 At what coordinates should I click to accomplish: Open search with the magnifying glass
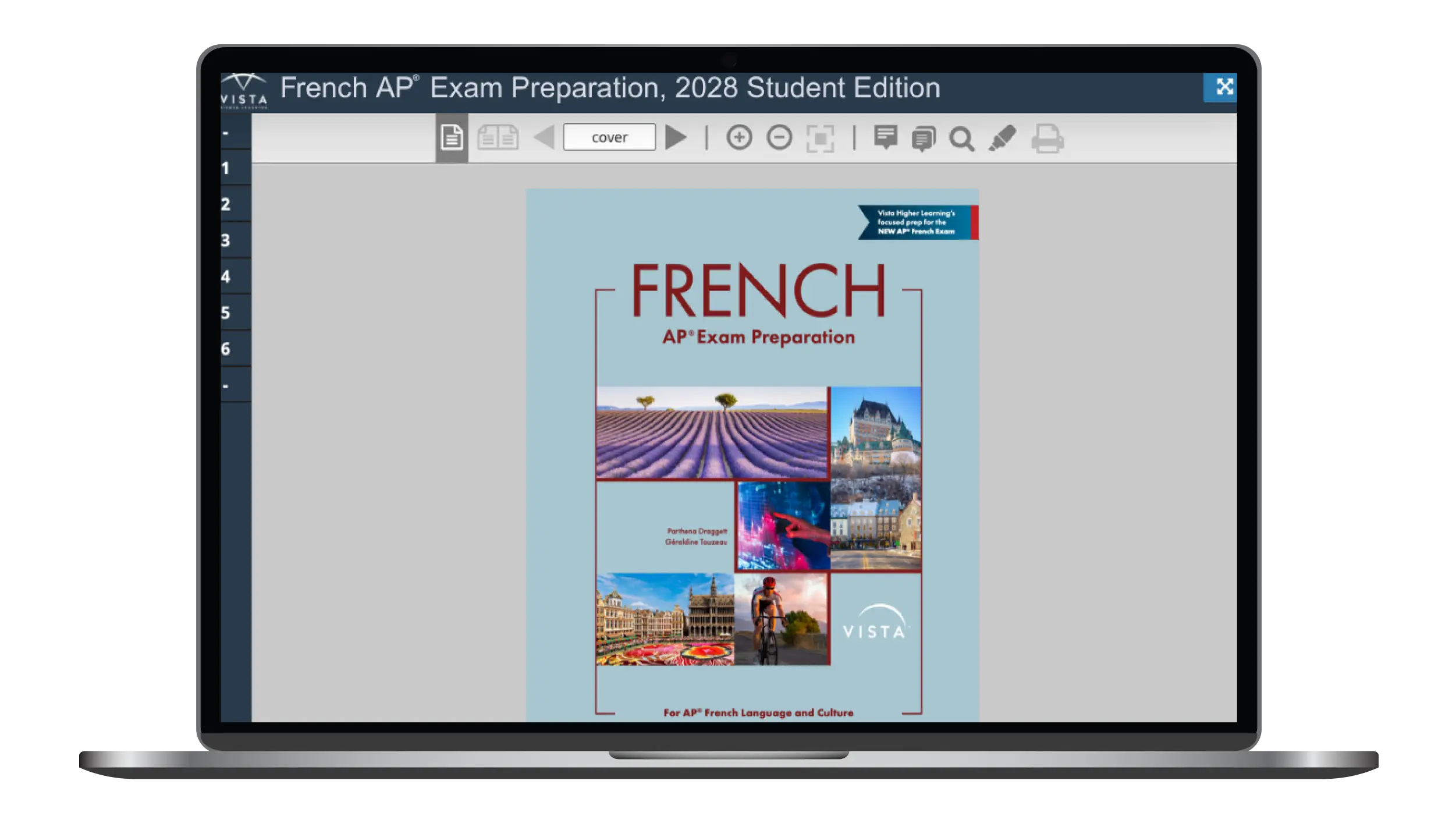(961, 139)
